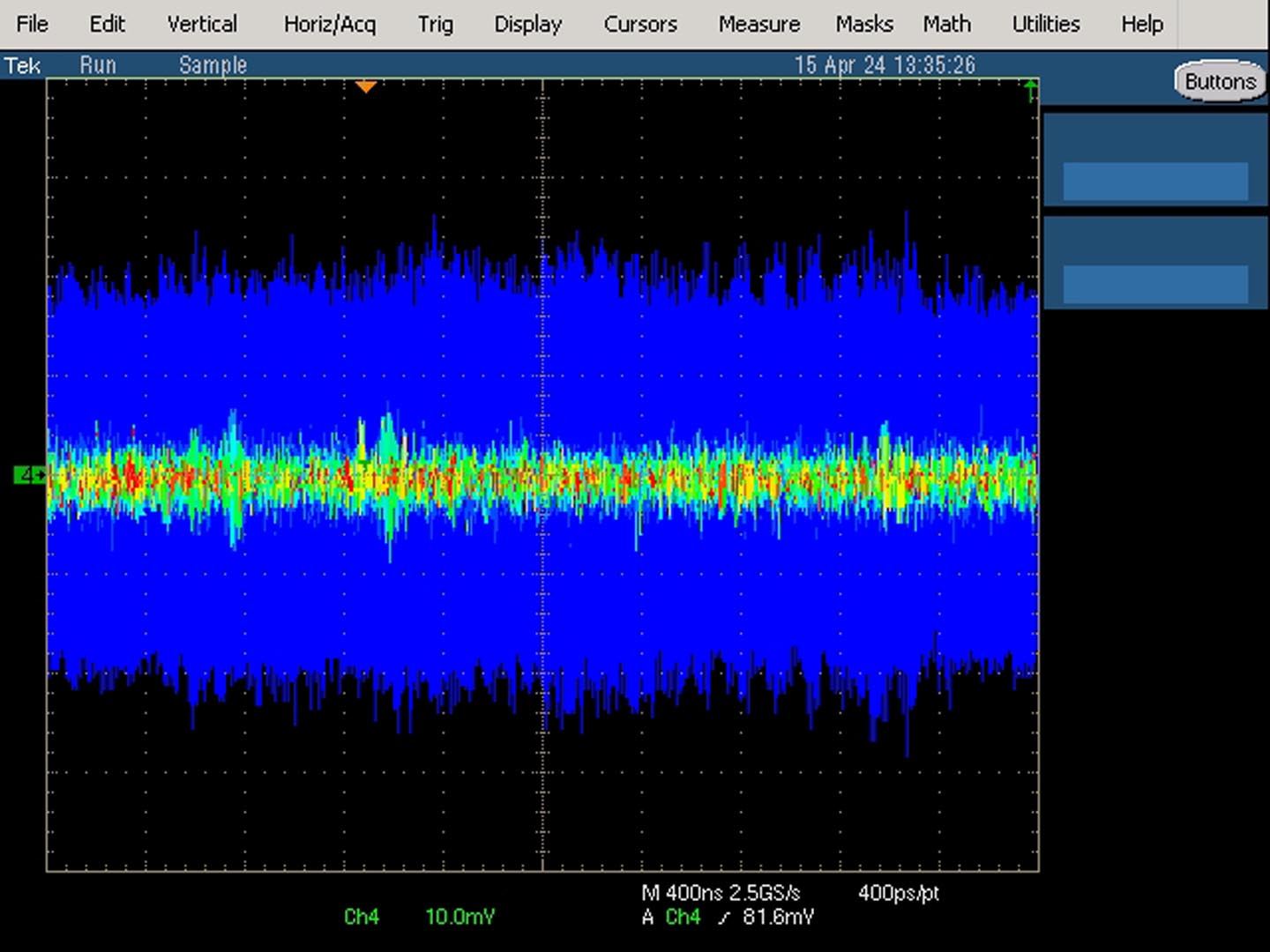Image resolution: width=1270 pixels, height=952 pixels.
Task: Open the Masks menu
Action: [x=864, y=24]
